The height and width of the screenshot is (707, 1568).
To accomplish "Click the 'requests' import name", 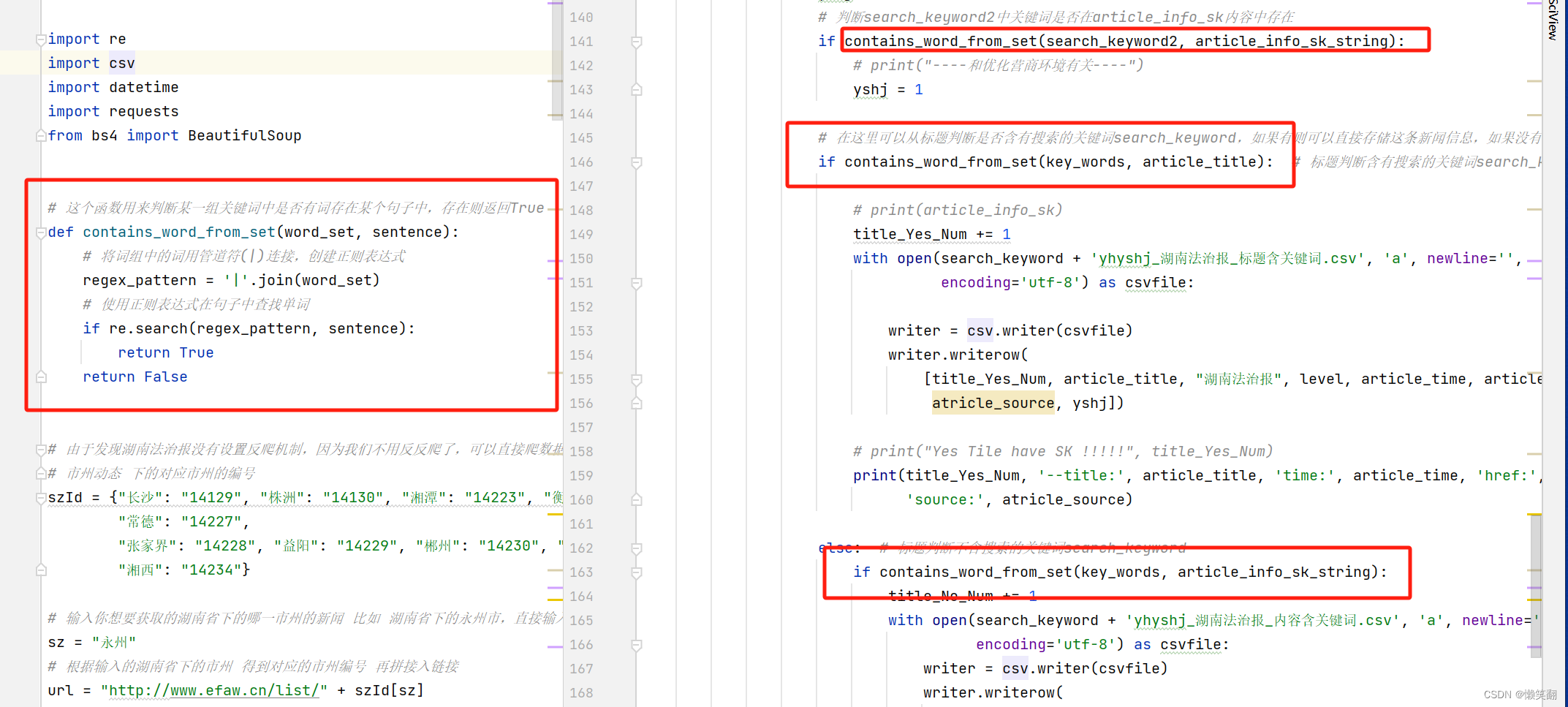I will (x=144, y=112).
